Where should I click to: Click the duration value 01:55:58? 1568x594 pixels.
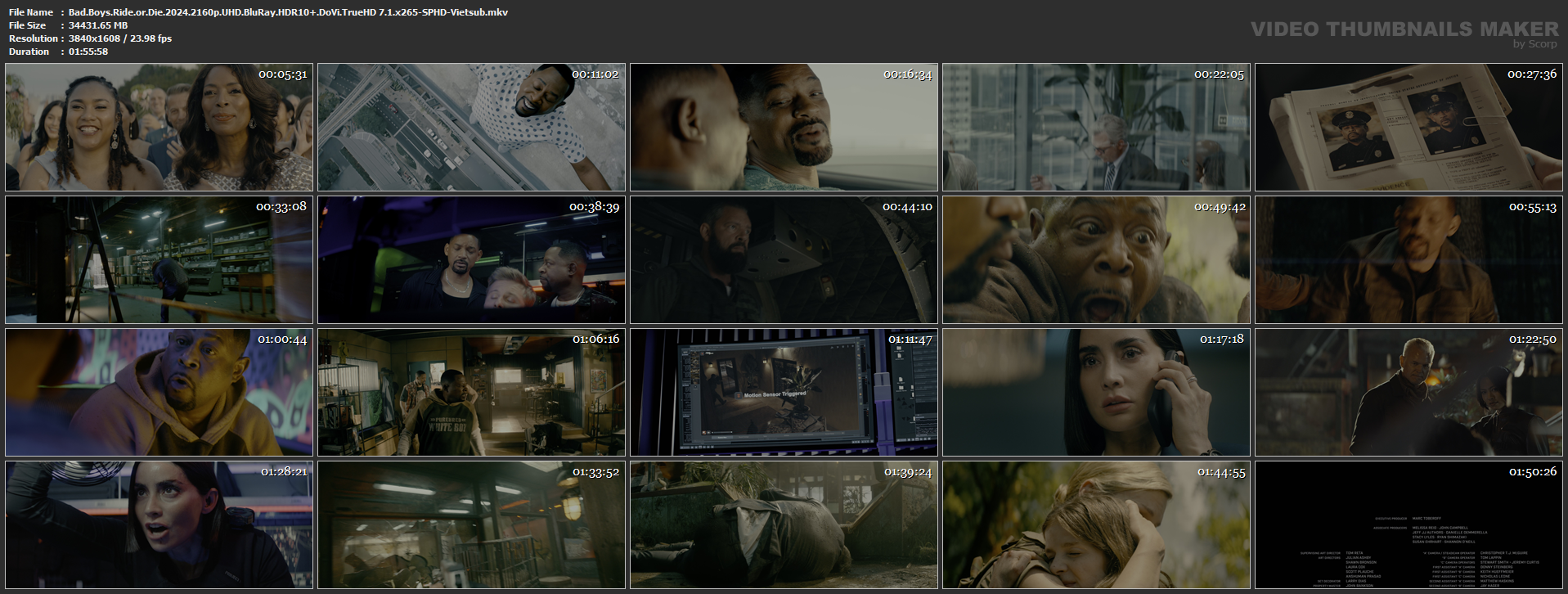coord(88,52)
